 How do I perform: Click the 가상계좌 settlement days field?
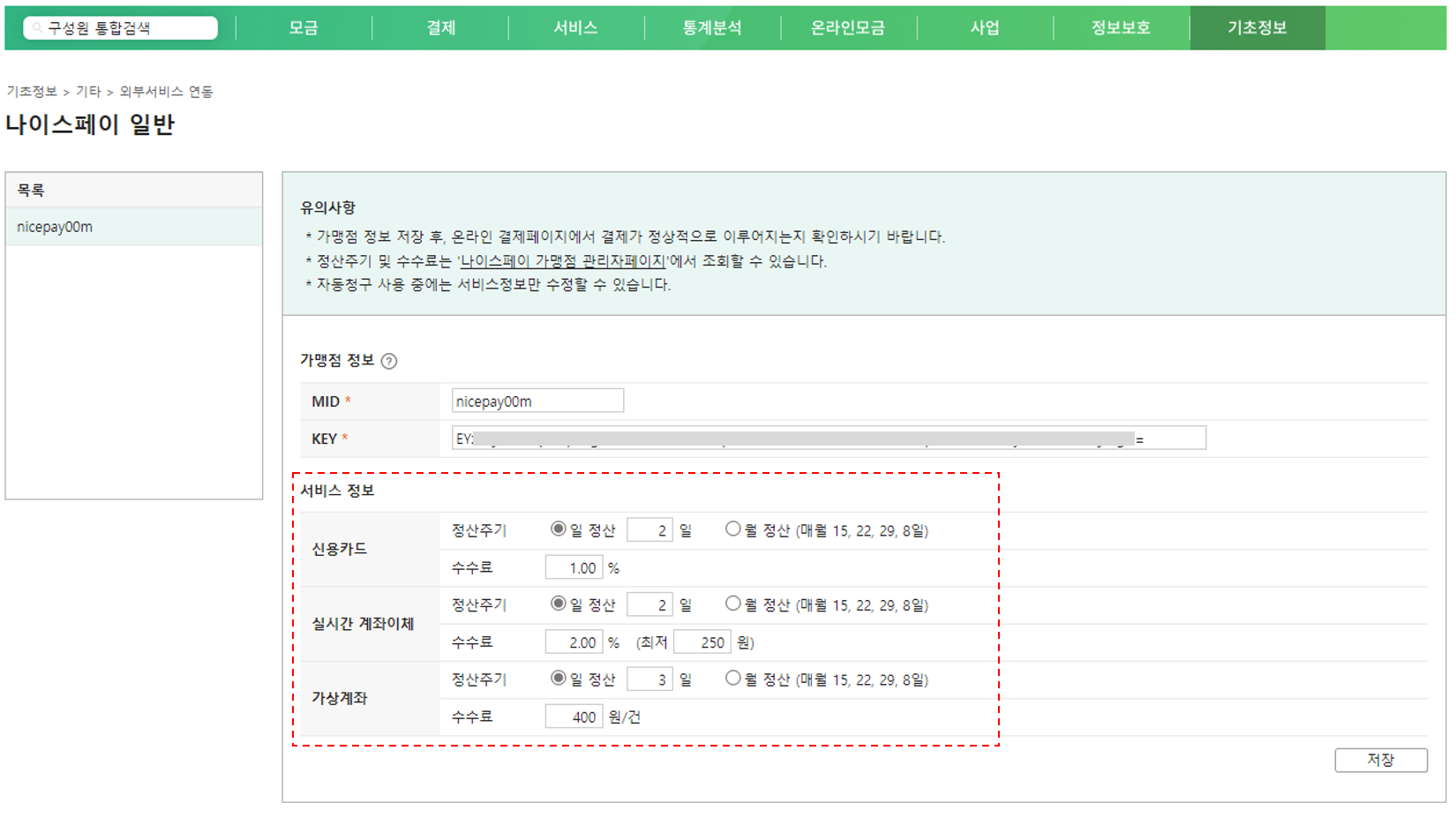coord(649,679)
